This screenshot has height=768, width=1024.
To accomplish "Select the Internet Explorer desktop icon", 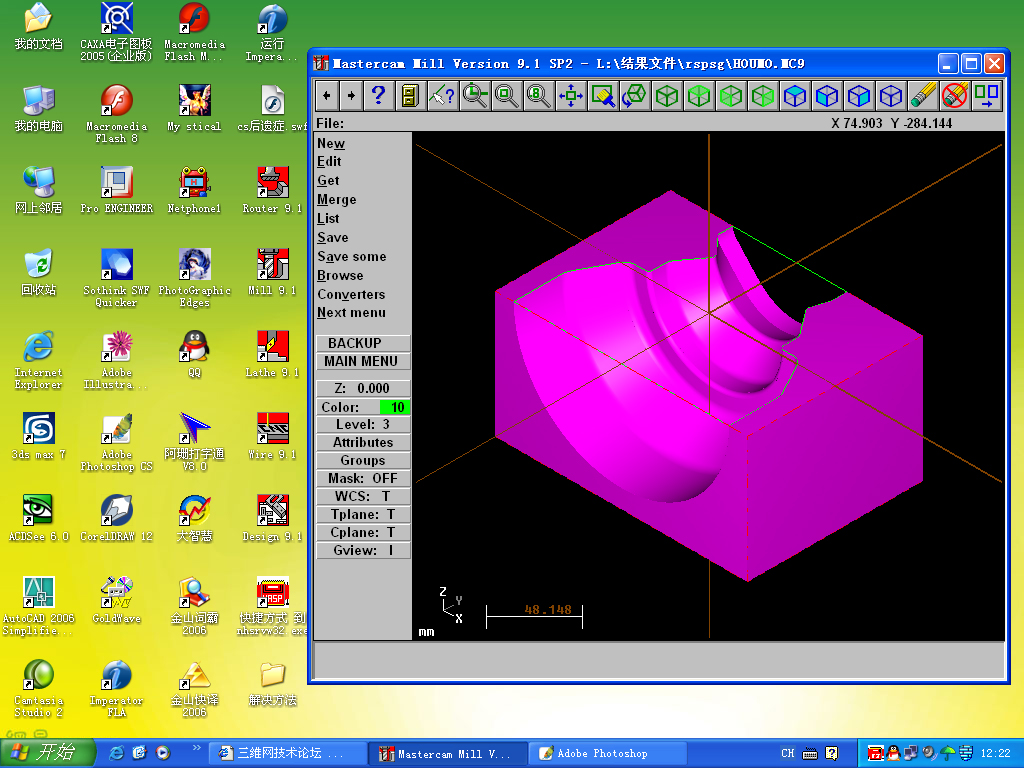I will 39,360.
